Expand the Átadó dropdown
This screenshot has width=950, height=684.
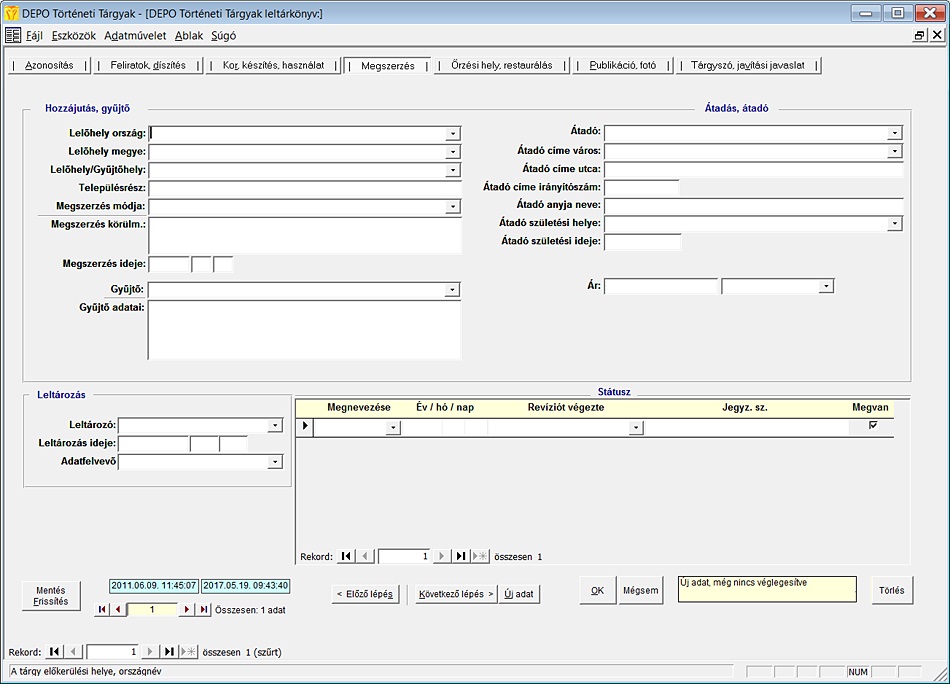(894, 133)
